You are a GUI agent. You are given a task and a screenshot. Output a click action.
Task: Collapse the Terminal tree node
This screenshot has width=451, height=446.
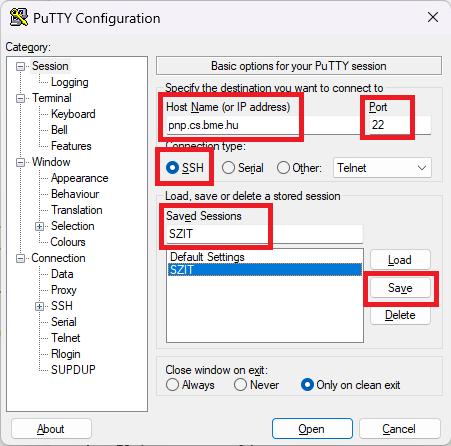20,98
